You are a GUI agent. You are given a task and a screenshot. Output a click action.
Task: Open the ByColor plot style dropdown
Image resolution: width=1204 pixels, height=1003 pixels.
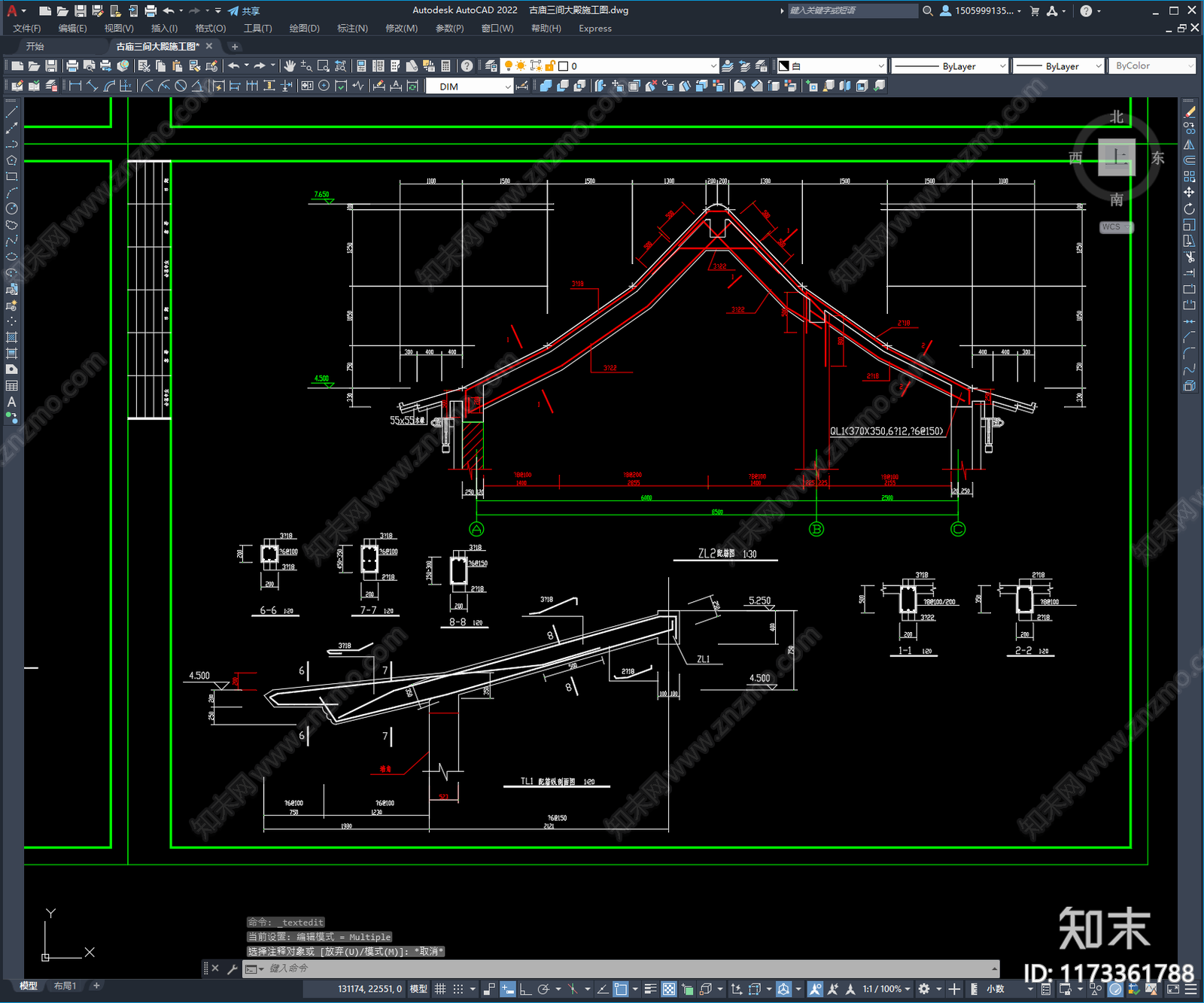coord(1152,66)
